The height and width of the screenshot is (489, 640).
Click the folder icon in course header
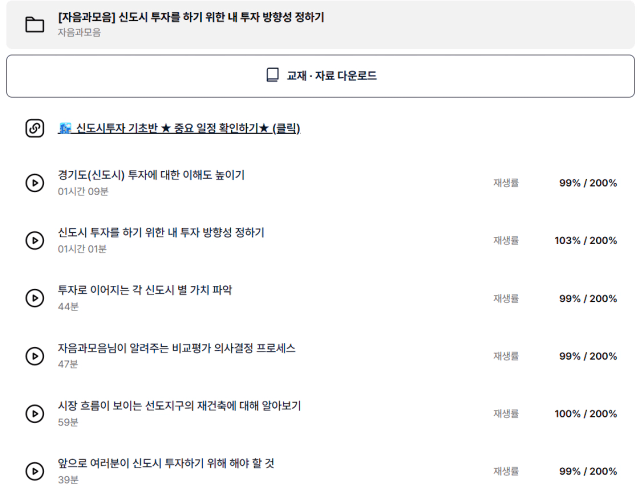point(35,24)
